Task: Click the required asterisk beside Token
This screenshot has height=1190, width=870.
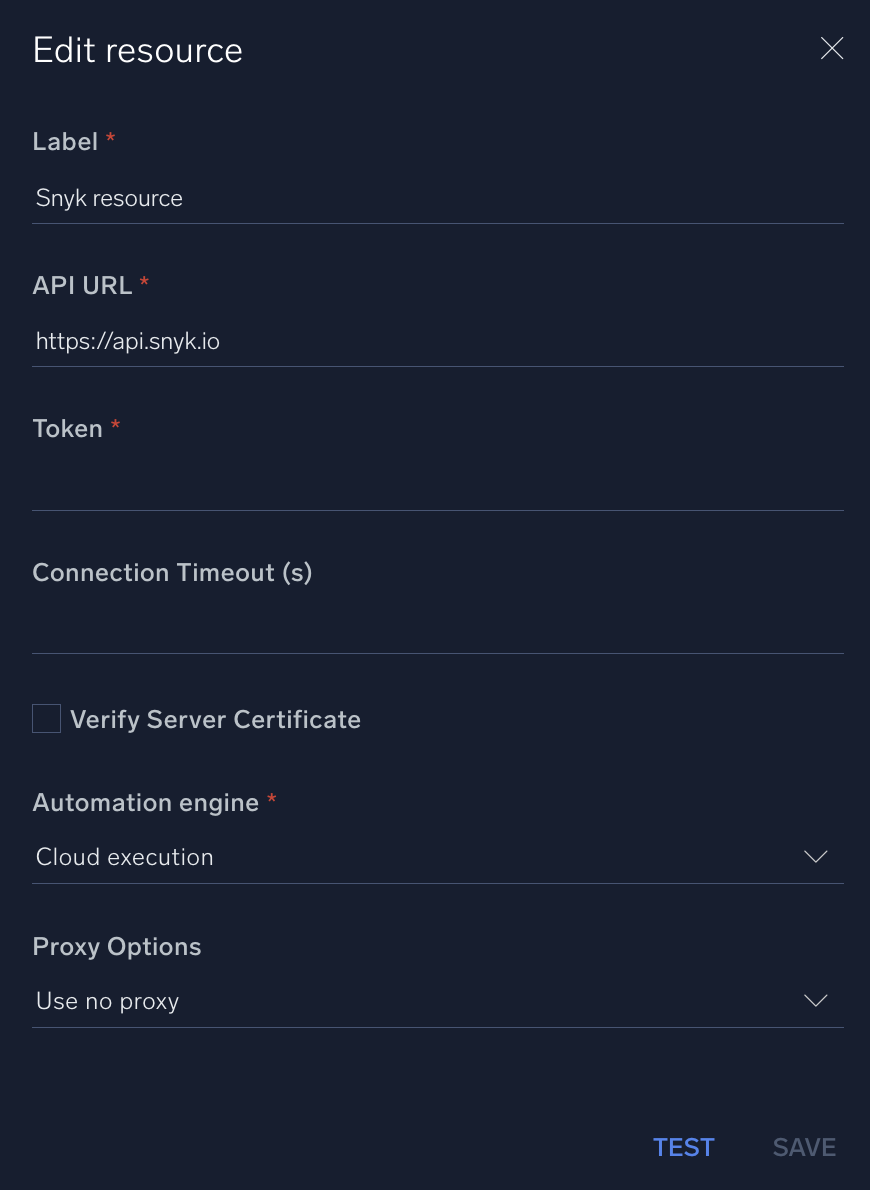Action: 114,425
